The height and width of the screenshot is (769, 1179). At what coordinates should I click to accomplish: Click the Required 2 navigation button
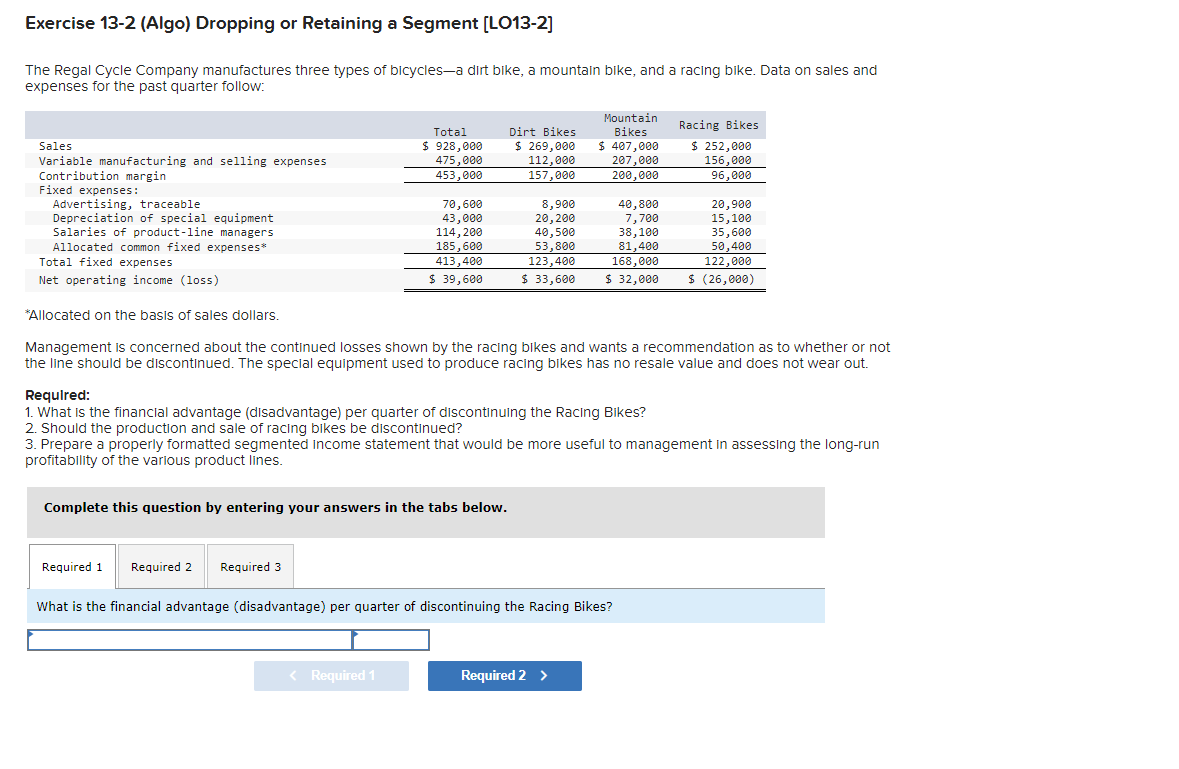[504, 675]
